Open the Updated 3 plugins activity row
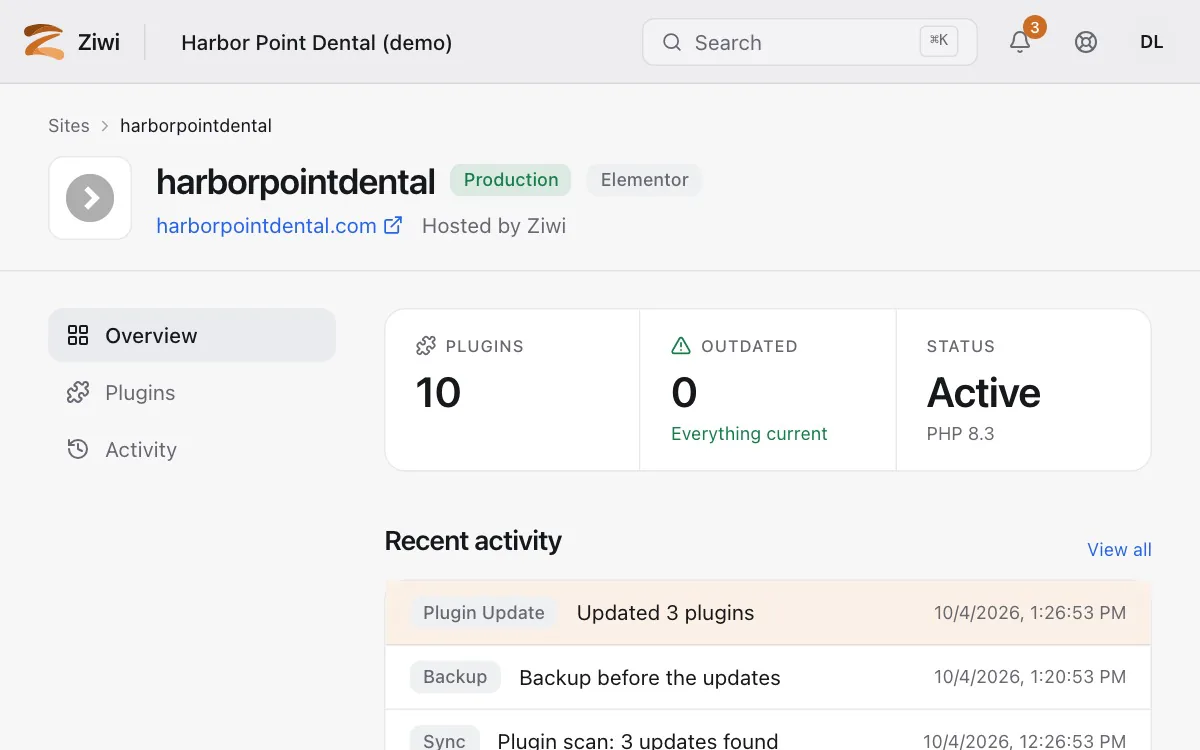The width and height of the screenshot is (1200, 750). (768, 613)
